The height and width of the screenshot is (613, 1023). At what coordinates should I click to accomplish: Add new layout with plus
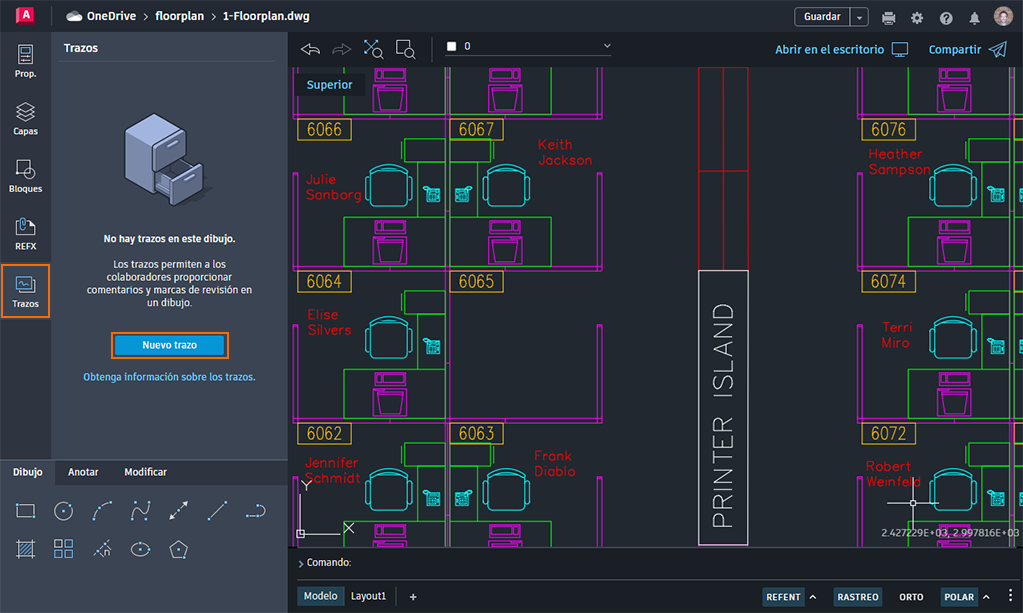pyautogui.click(x=412, y=597)
